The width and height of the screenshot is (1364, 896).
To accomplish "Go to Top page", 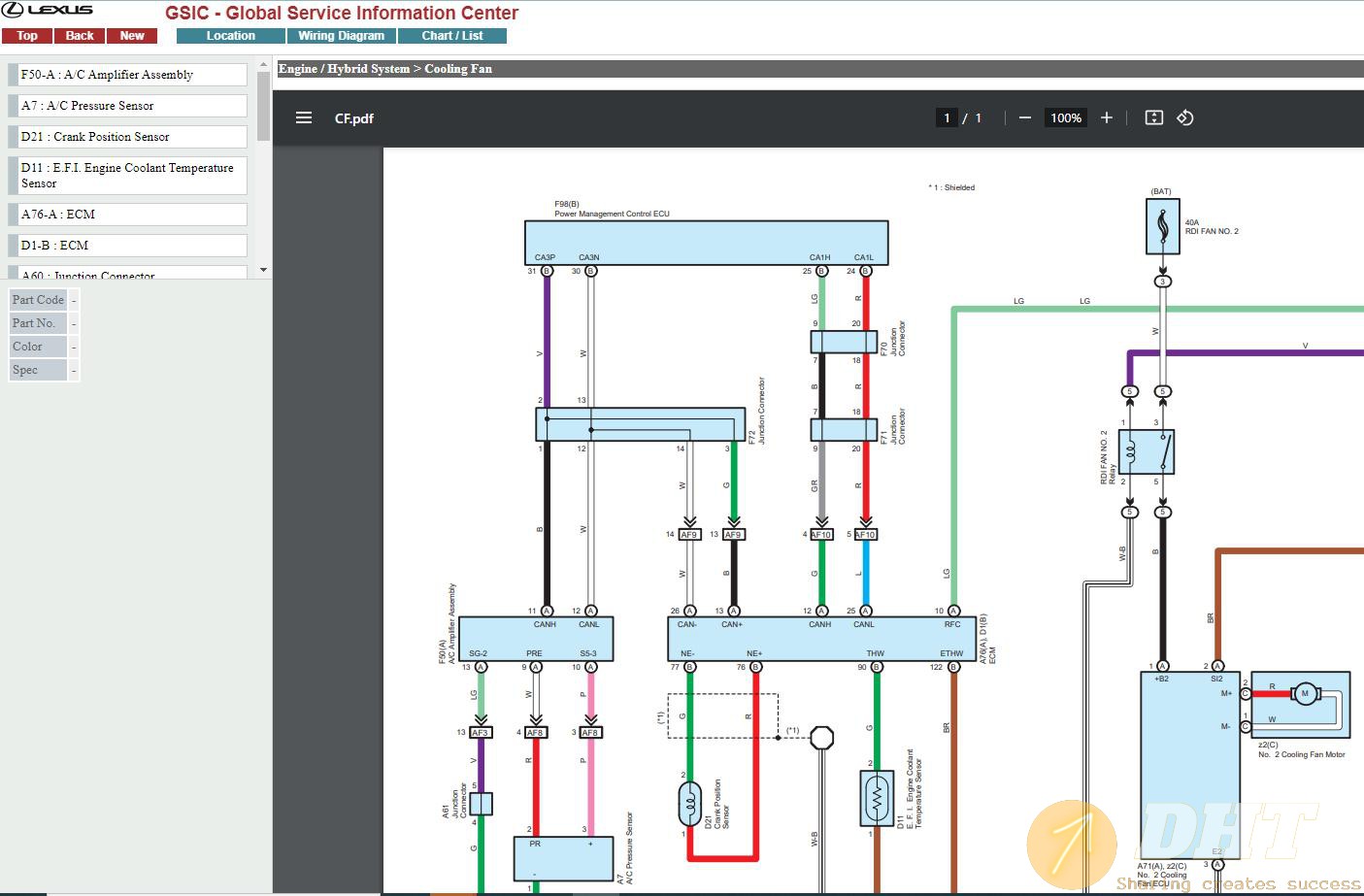I will point(27,36).
